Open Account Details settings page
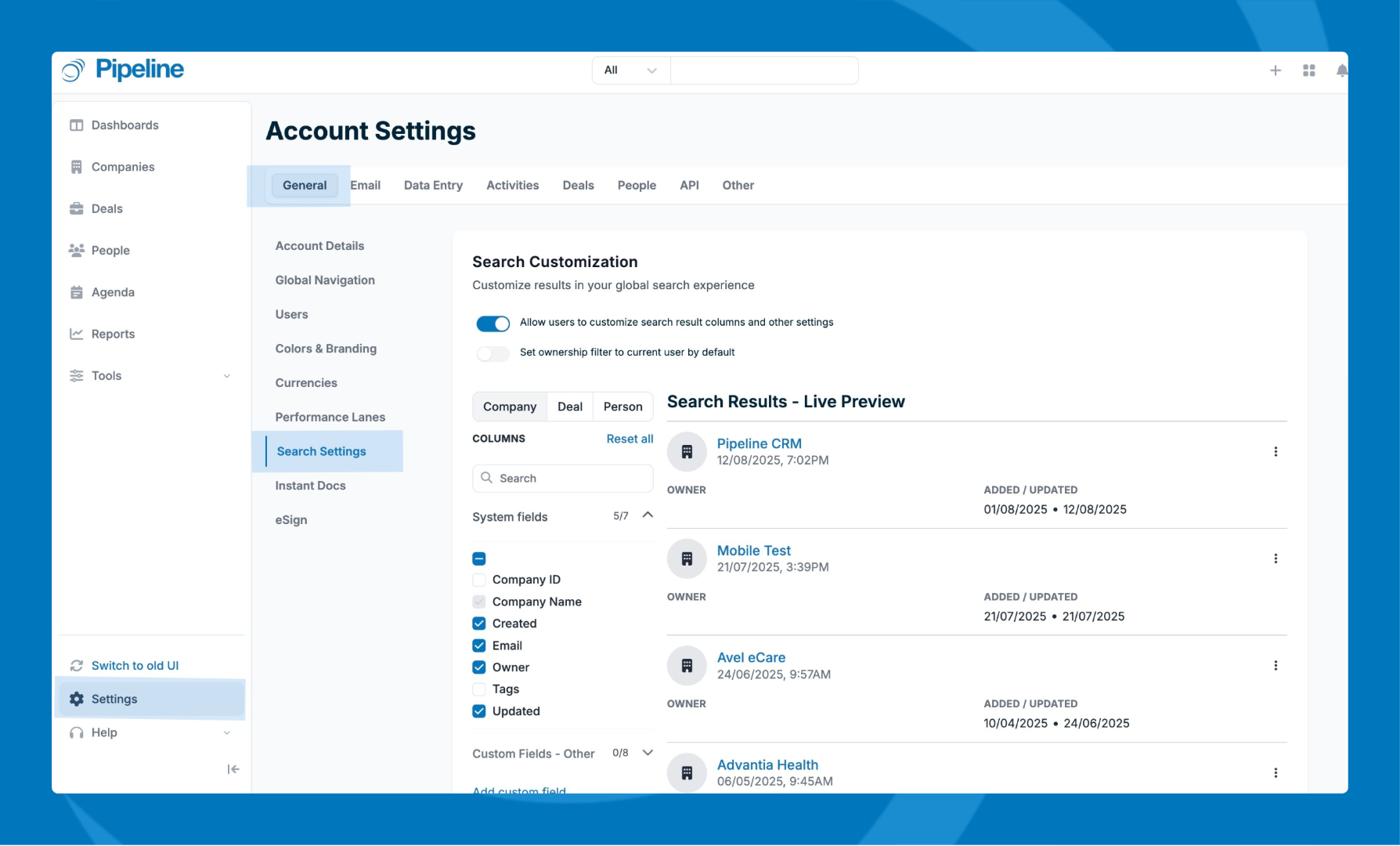Viewport: 1400px width, 846px height. click(319, 246)
